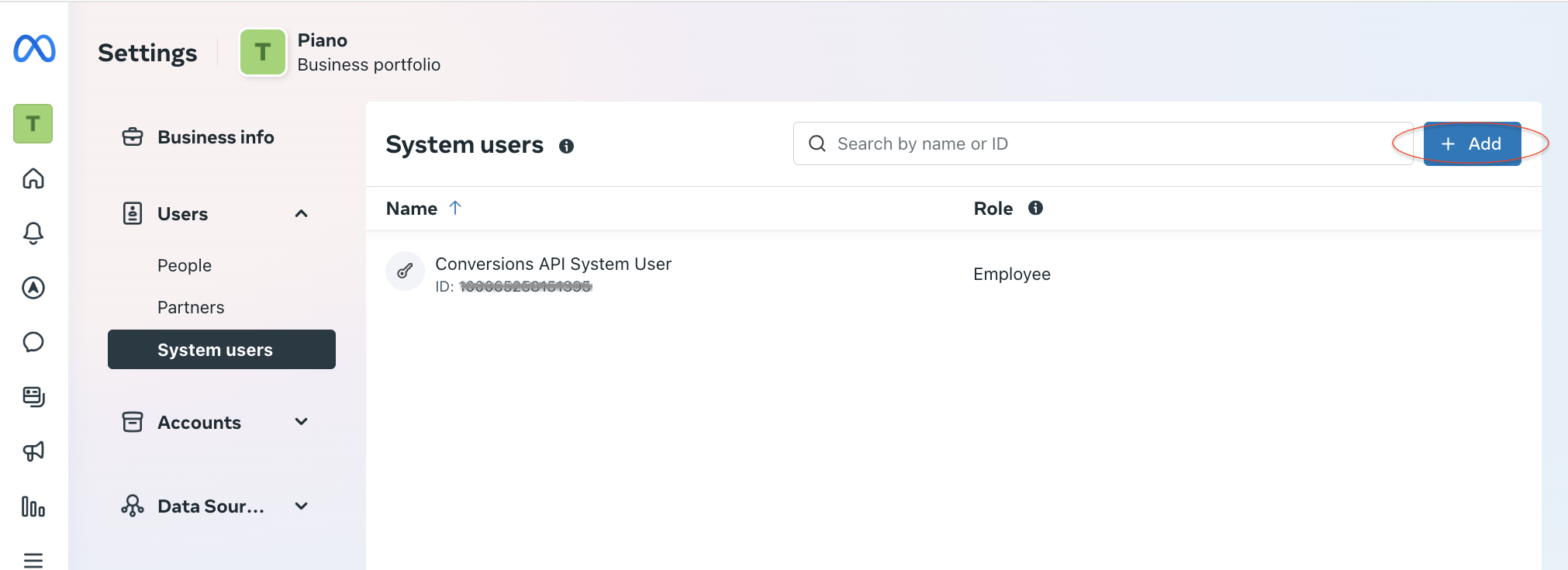The width and height of the screenshot is (1568, 570).
Task: Click the Users badge icon
Action: coord(133,213)
